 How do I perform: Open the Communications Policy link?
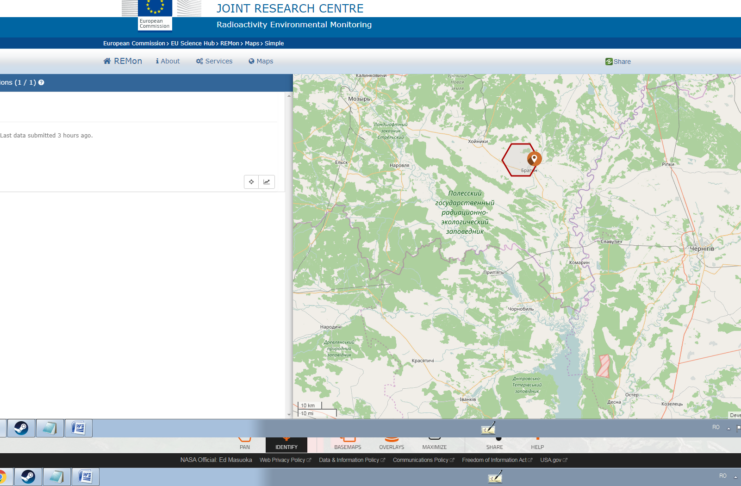click(423, 460)
